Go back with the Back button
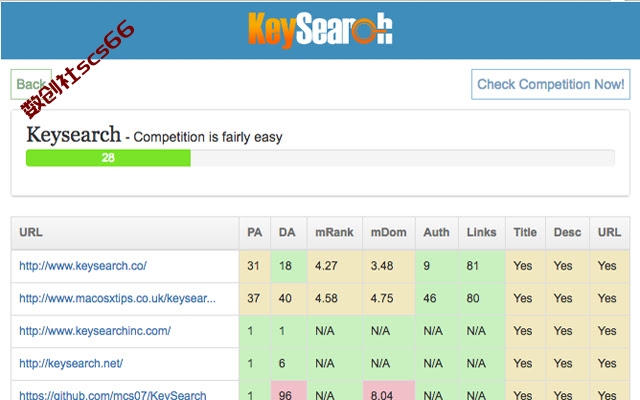 (31, 84)
